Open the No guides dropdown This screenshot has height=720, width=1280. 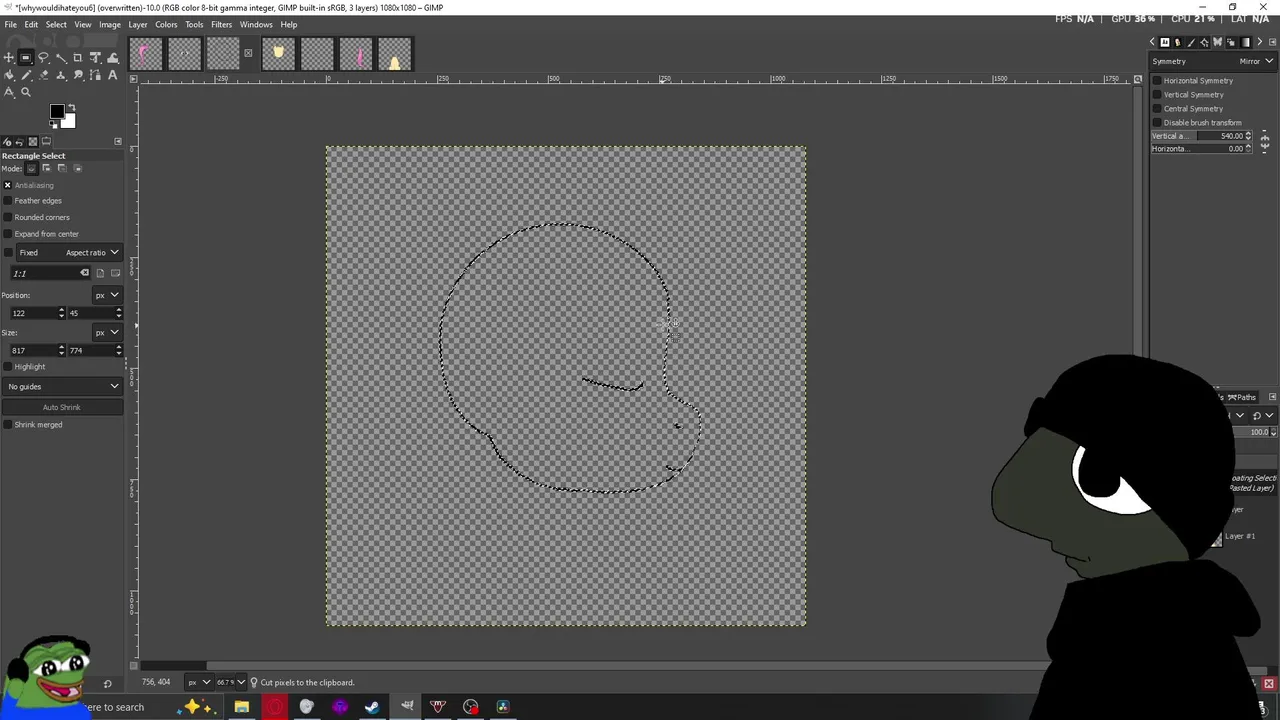pos(62,387)
